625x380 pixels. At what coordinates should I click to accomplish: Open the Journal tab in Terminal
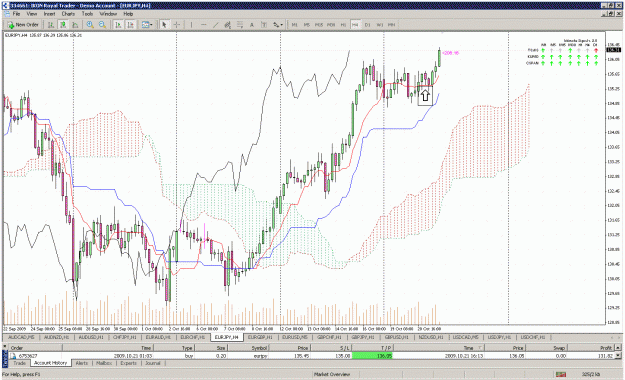point(153,363)
